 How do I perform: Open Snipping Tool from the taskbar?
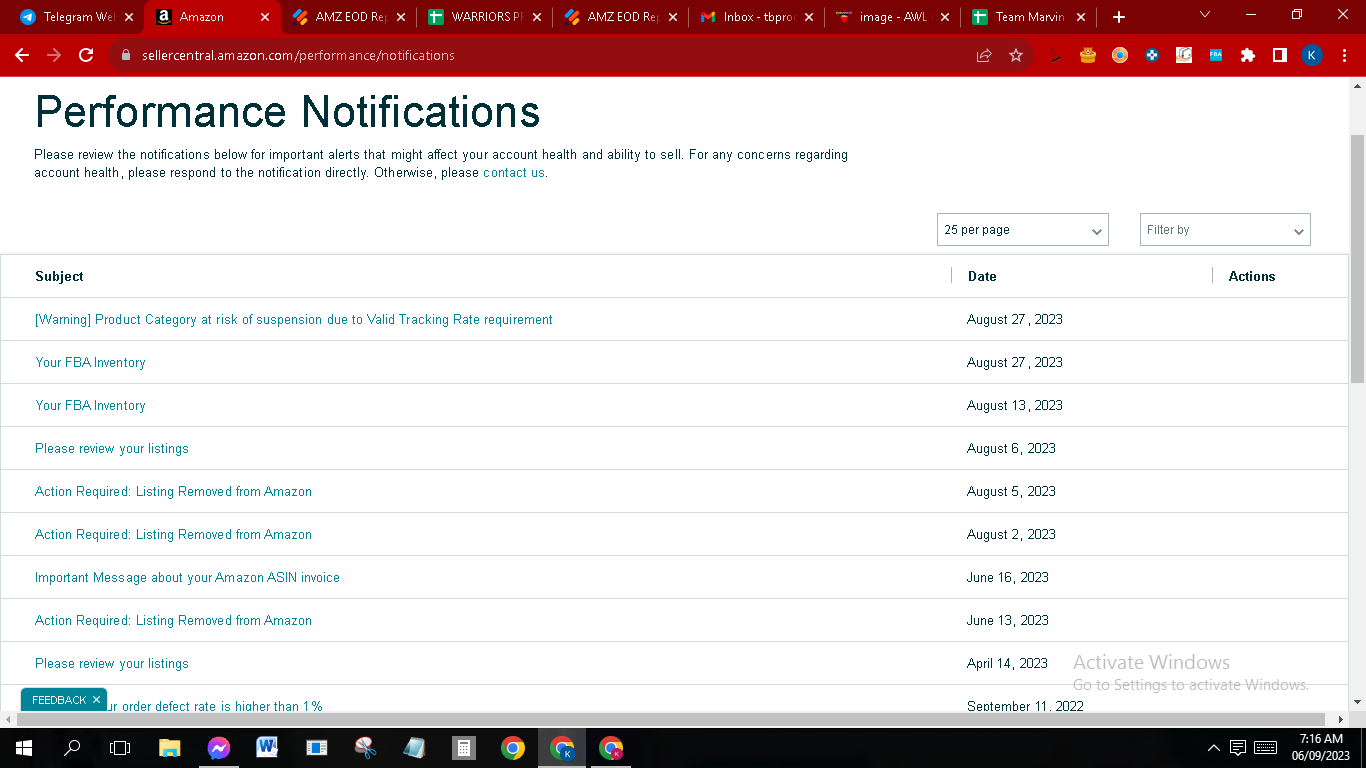[365, 748]
